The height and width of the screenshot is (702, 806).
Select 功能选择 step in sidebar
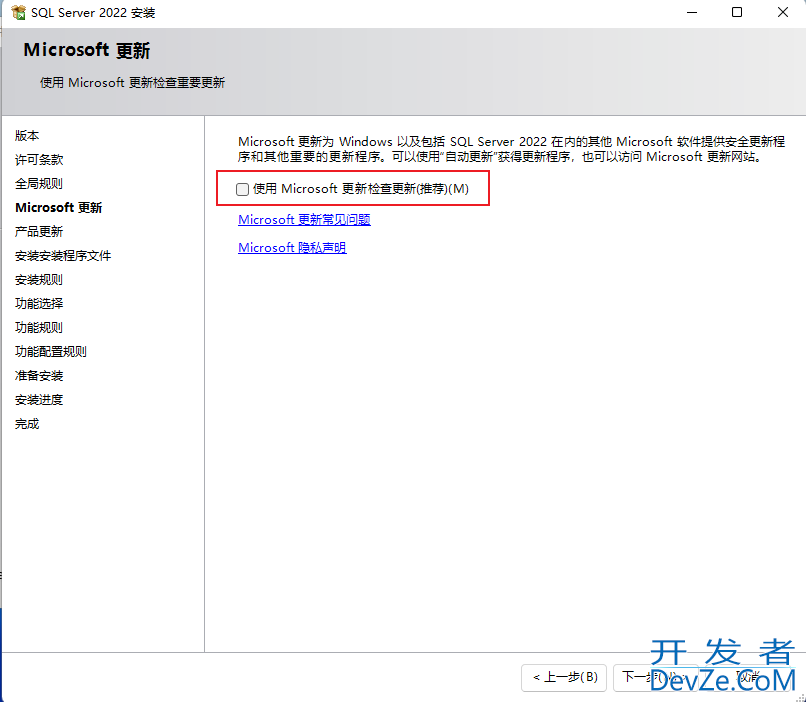coord(39,304)
